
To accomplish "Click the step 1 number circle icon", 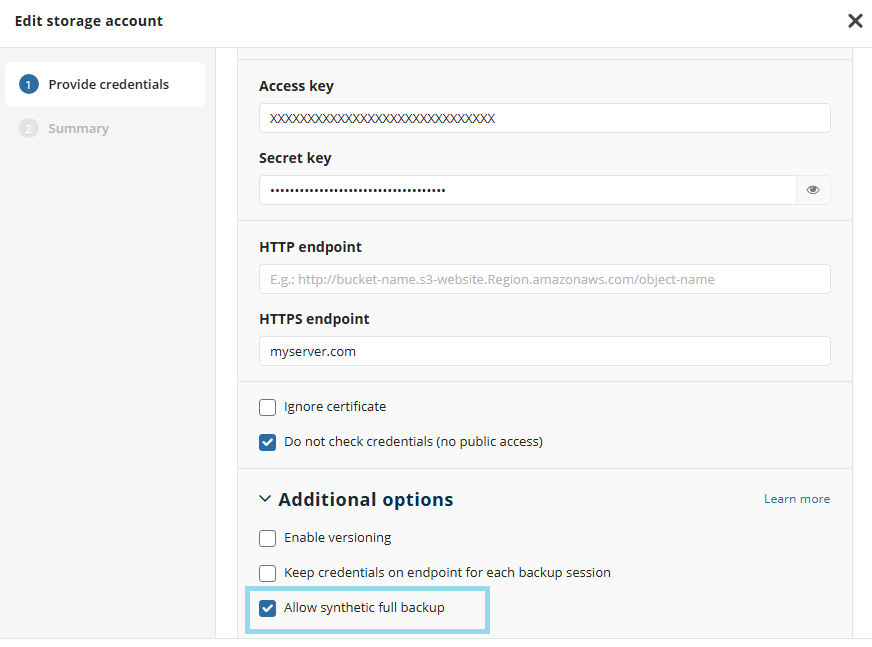I will click(29, 85).
